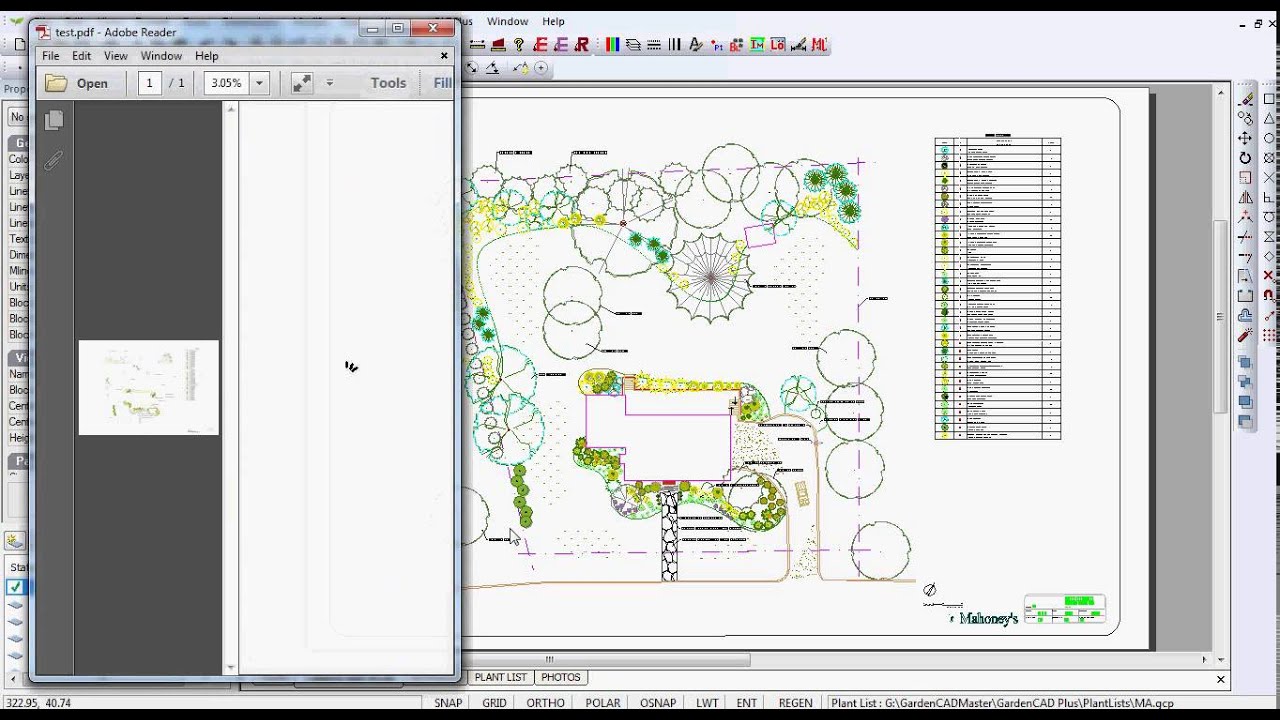The width and height of the screenshot is (1280, 720).
Task: Select the eraser tool atop the right toolbar
Action: [x=1245, y=99]
